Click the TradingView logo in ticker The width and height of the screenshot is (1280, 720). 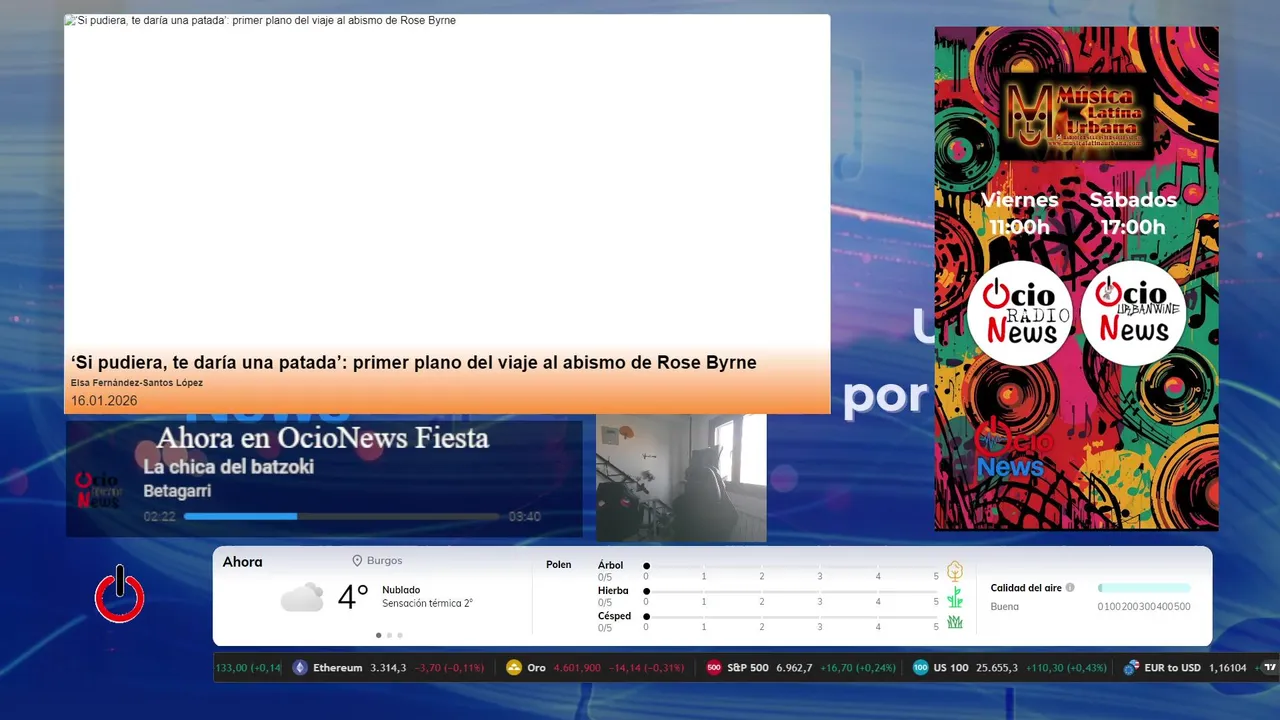1271,667
